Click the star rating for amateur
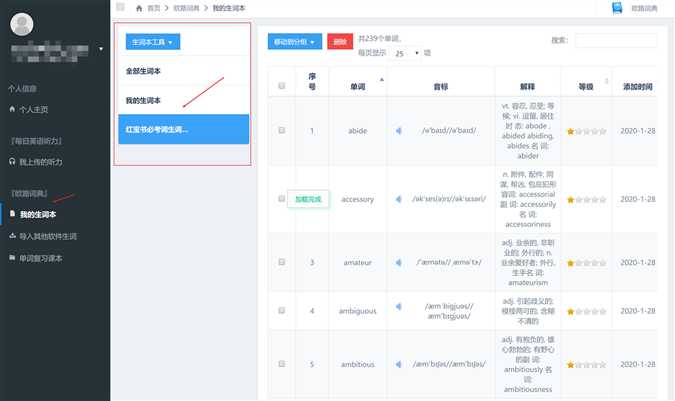 [x=586, y=263]
